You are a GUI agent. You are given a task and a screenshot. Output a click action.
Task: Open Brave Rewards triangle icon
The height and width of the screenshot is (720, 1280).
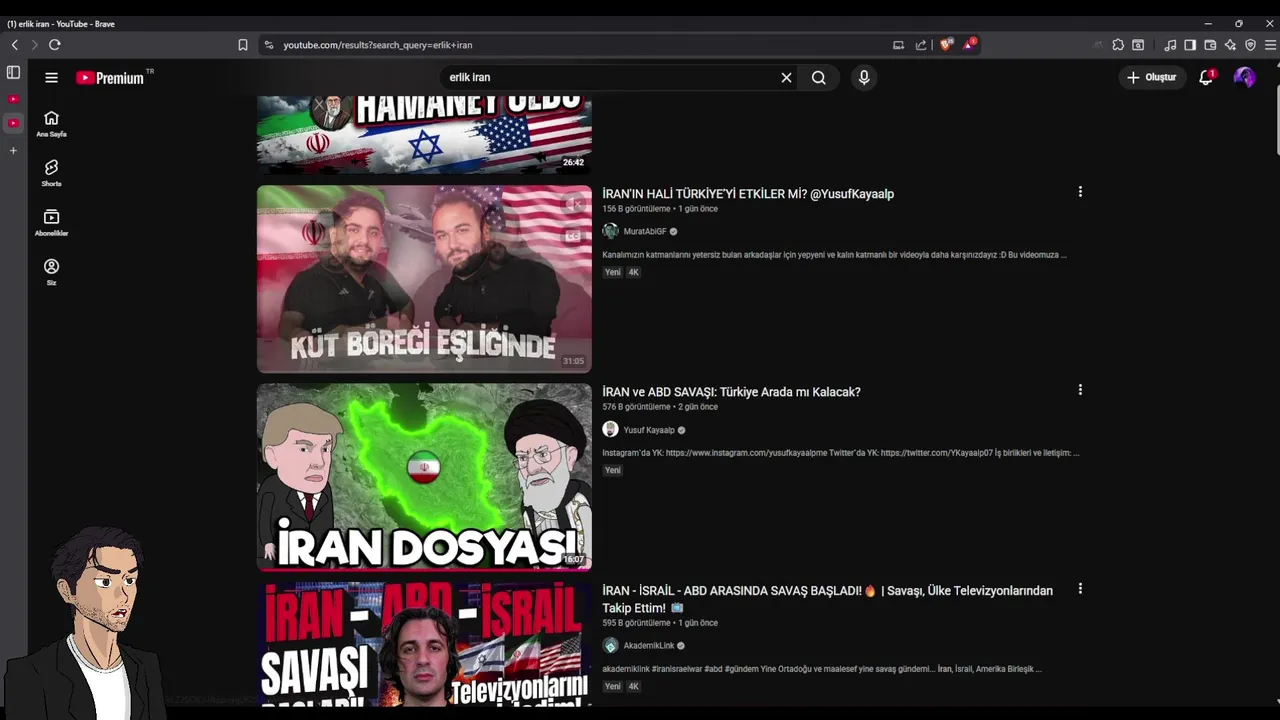coord(970,44)
